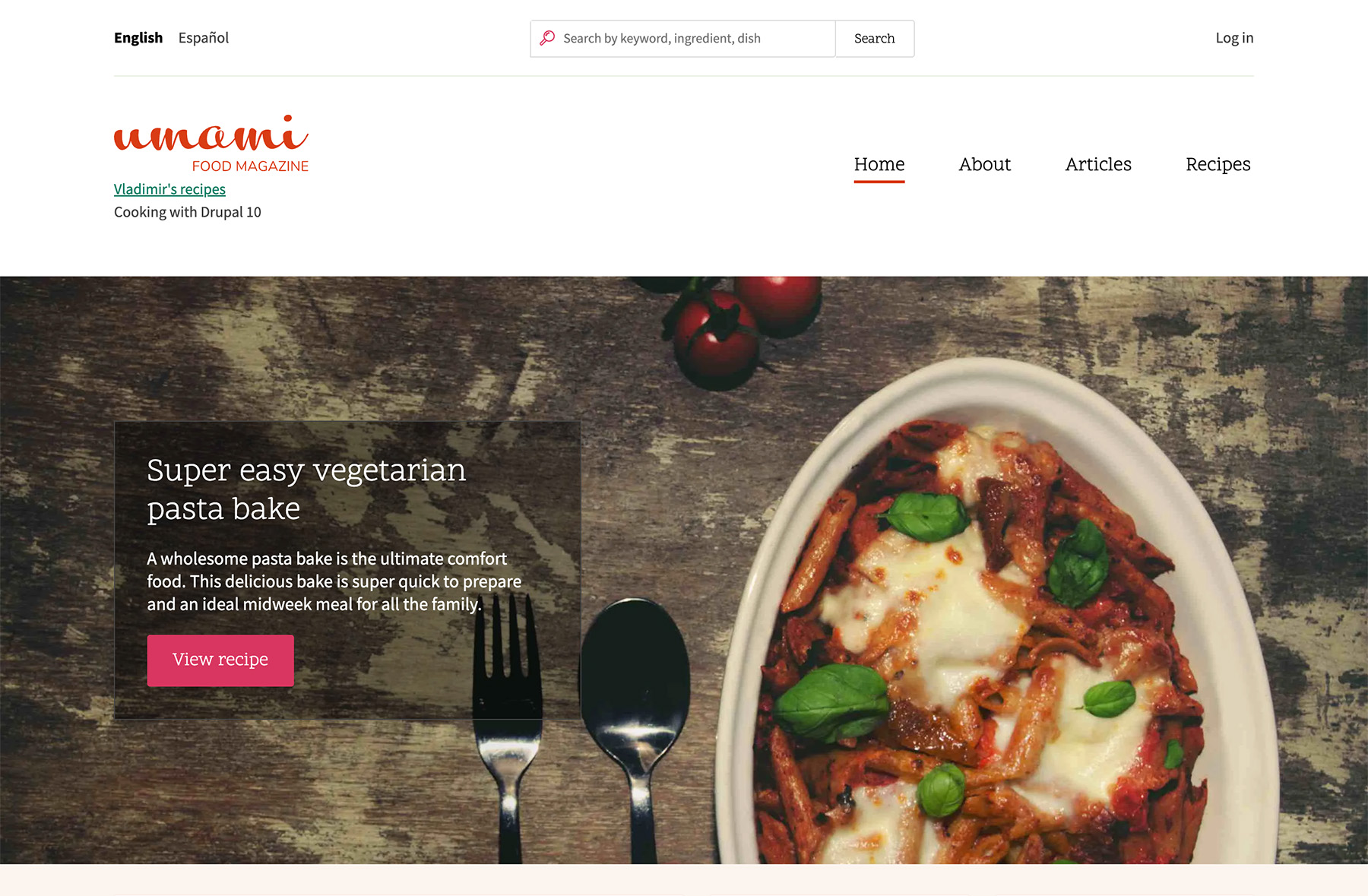The height and width of the screenshot is (896, 1368).
Task: Focus the keyword search input field
Action: (682, 39)
